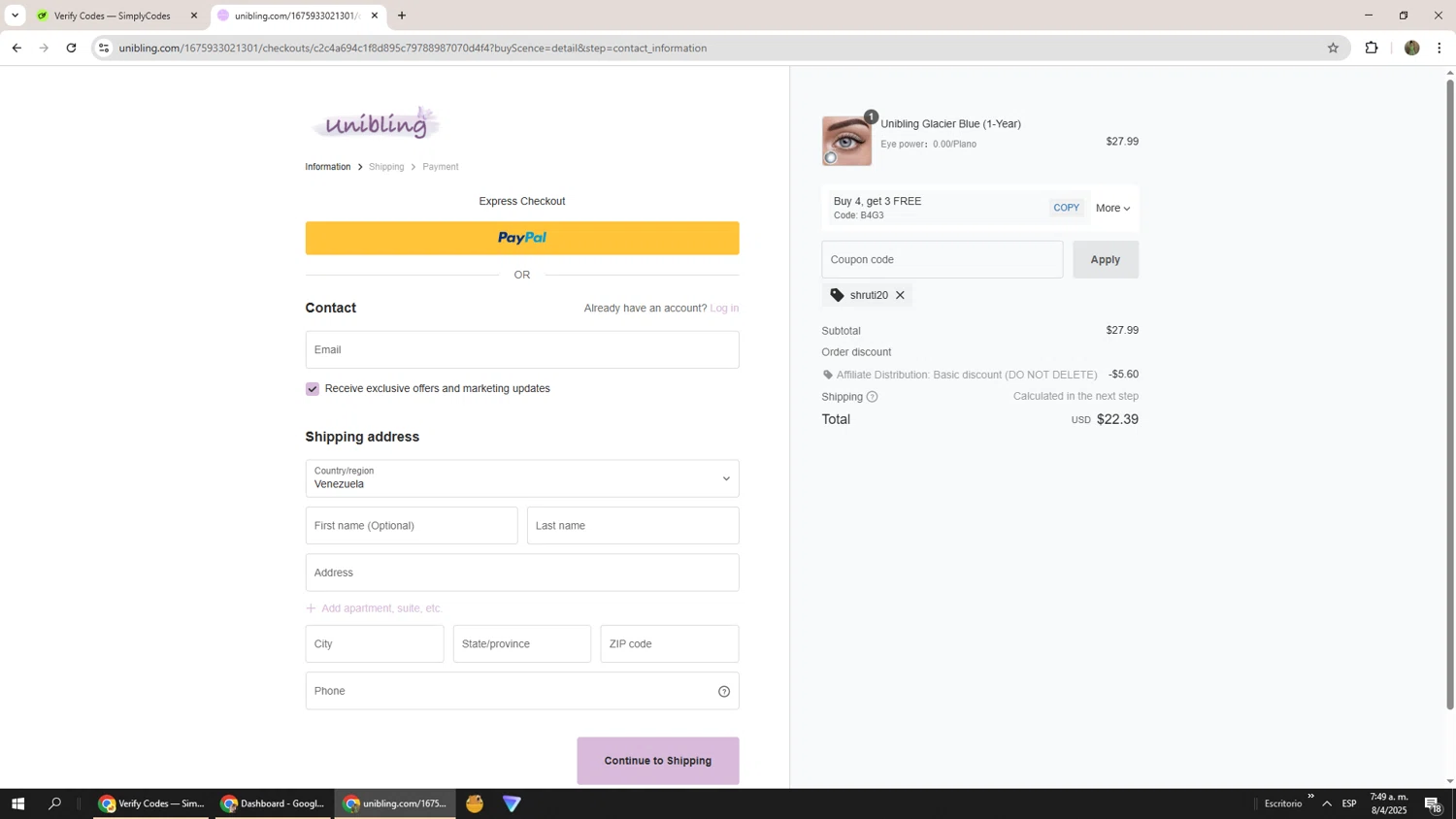The height and width of the screenshot is (819, 1456).
Task: Reload the current page
Action: 71,48
